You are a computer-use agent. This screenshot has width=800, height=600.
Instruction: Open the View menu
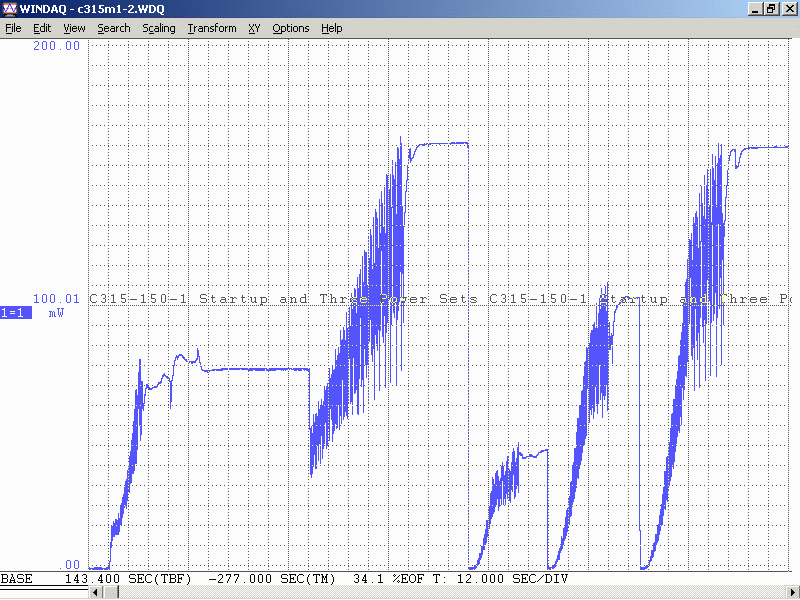tap(74, 28)
